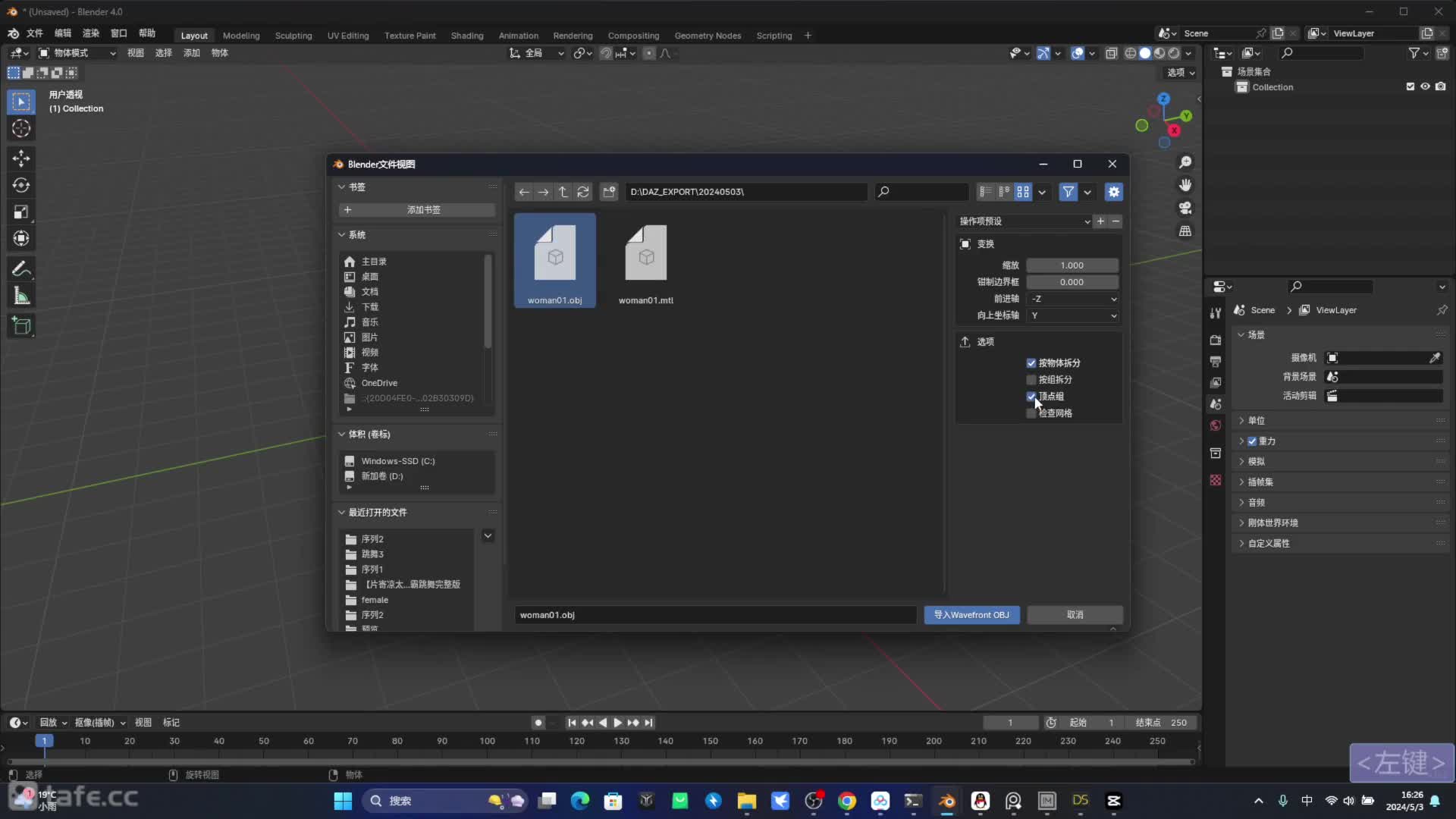Click 导入Wavefront OBJ button
The image size is (1456, 819).
pos(971,615)
